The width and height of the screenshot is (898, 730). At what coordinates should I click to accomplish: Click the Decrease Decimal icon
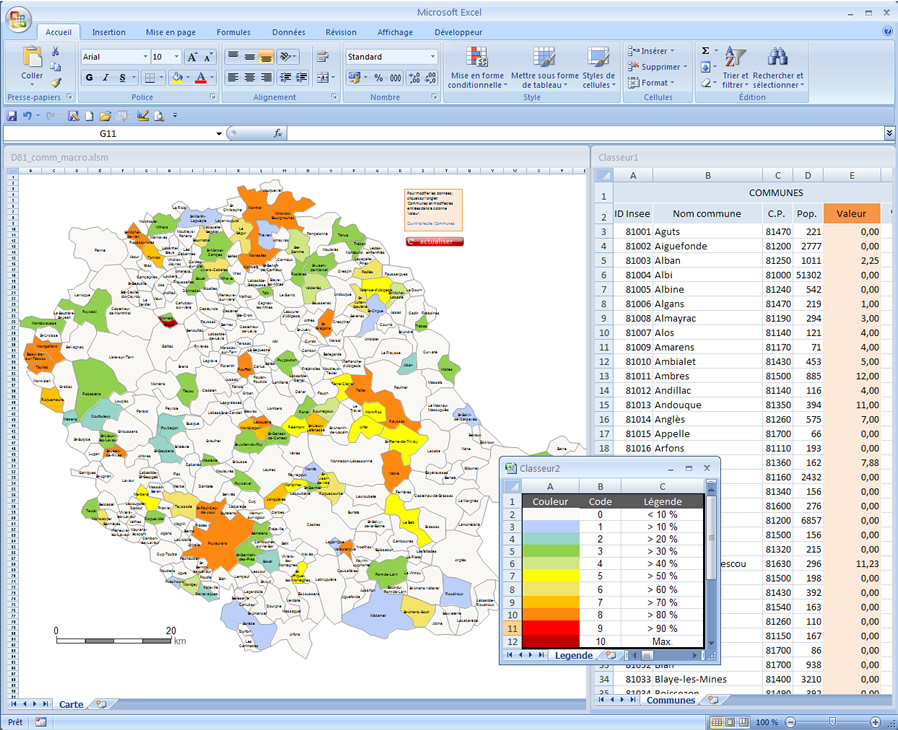tap(431, 78)
